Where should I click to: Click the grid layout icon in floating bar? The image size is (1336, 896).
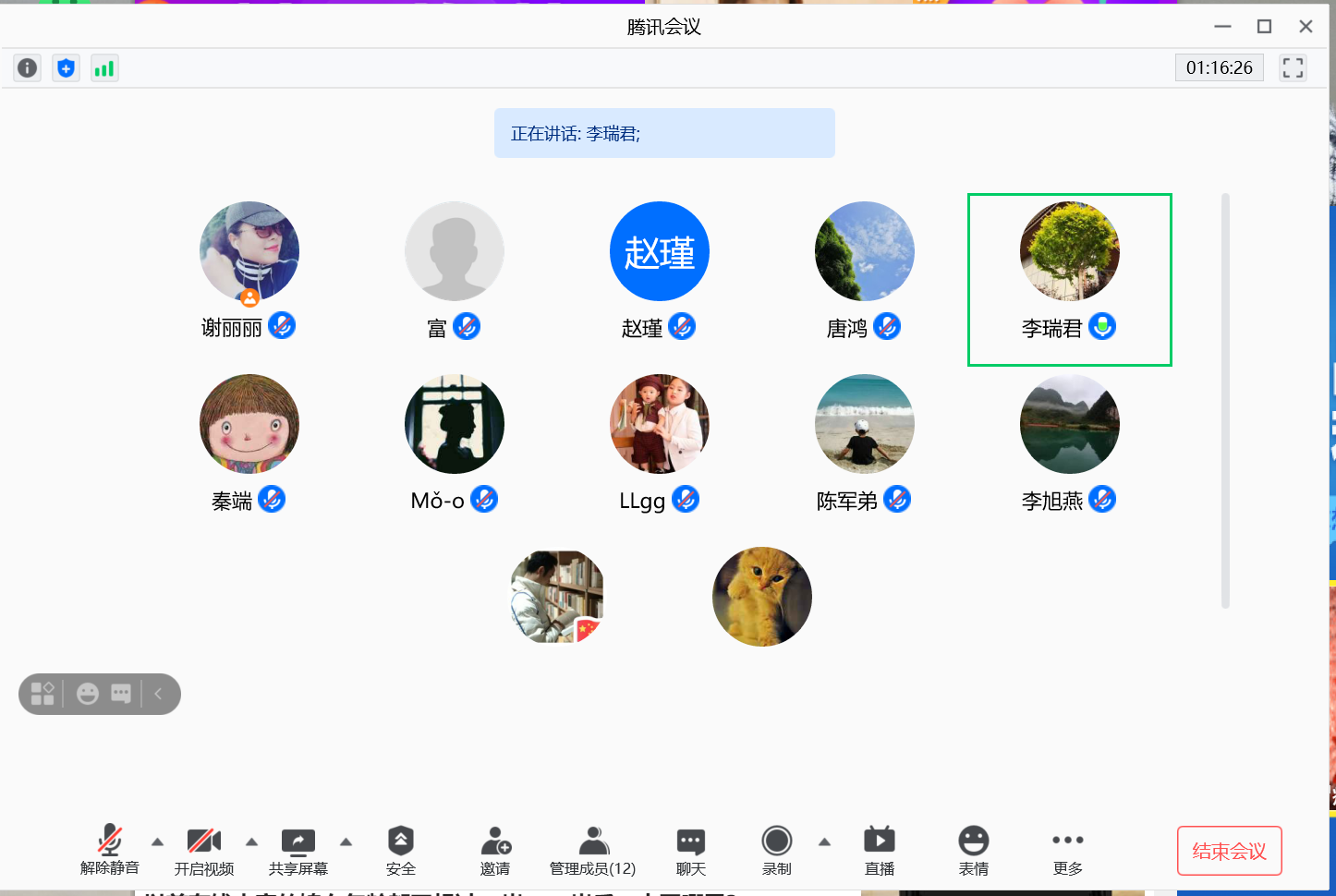(43, 694)
